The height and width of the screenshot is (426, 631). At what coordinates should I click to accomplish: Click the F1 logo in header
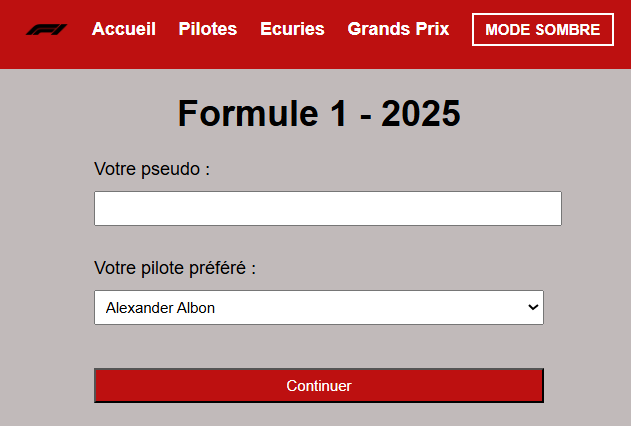click(46, 29)
